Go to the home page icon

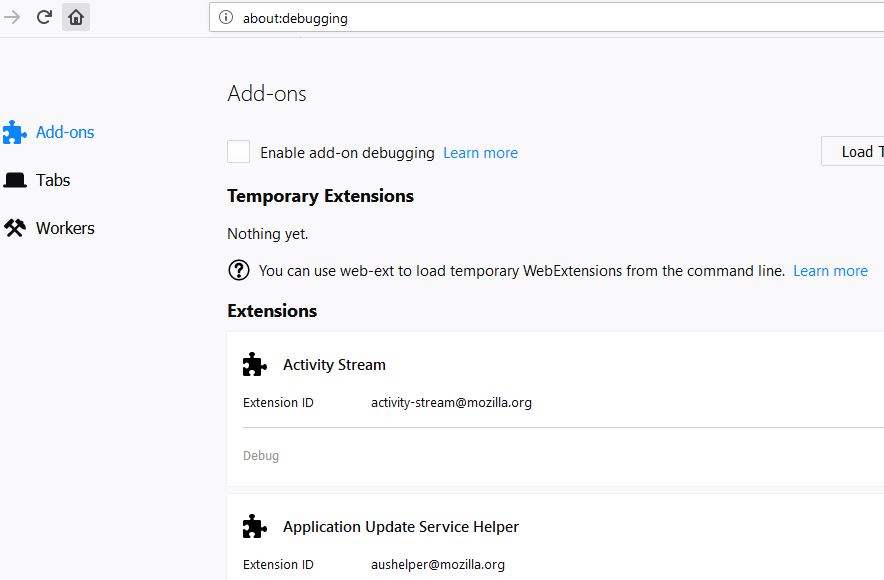[x=76, y=17]
